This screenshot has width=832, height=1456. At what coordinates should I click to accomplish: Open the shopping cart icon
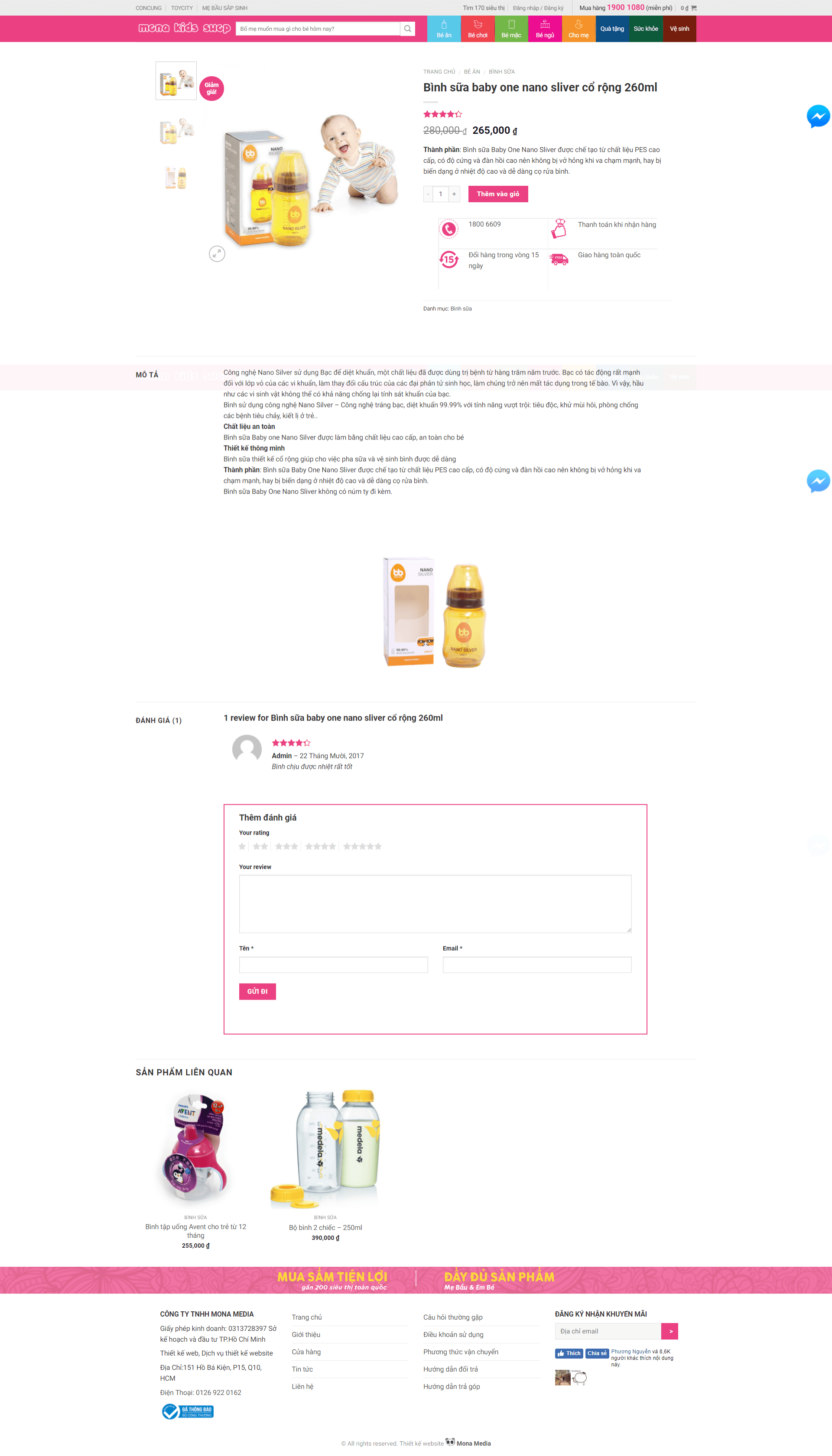click(x=694, y=8)
